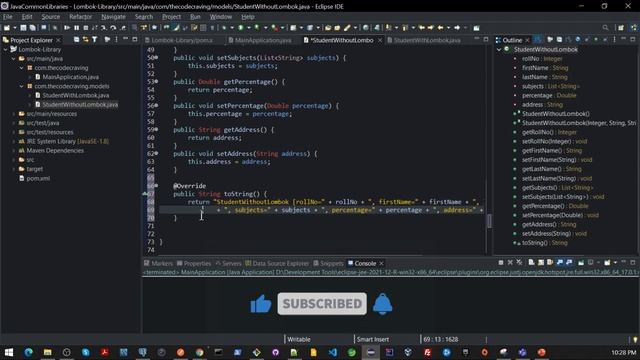Open the Window menu
640x360 pixels.
point(221,17)
